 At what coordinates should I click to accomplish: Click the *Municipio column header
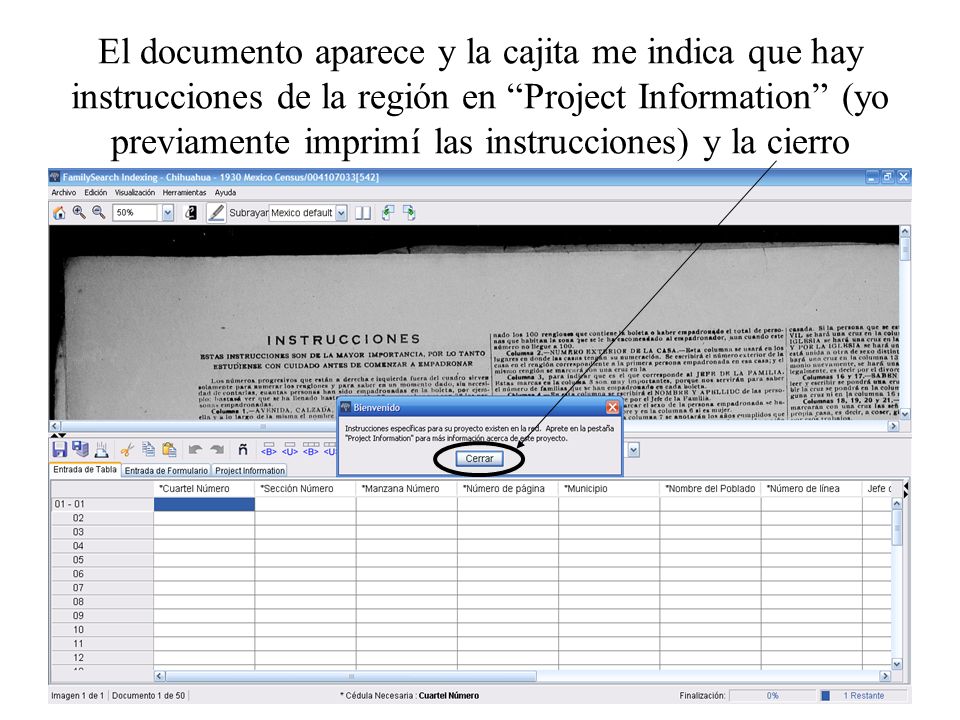point(609,489)
